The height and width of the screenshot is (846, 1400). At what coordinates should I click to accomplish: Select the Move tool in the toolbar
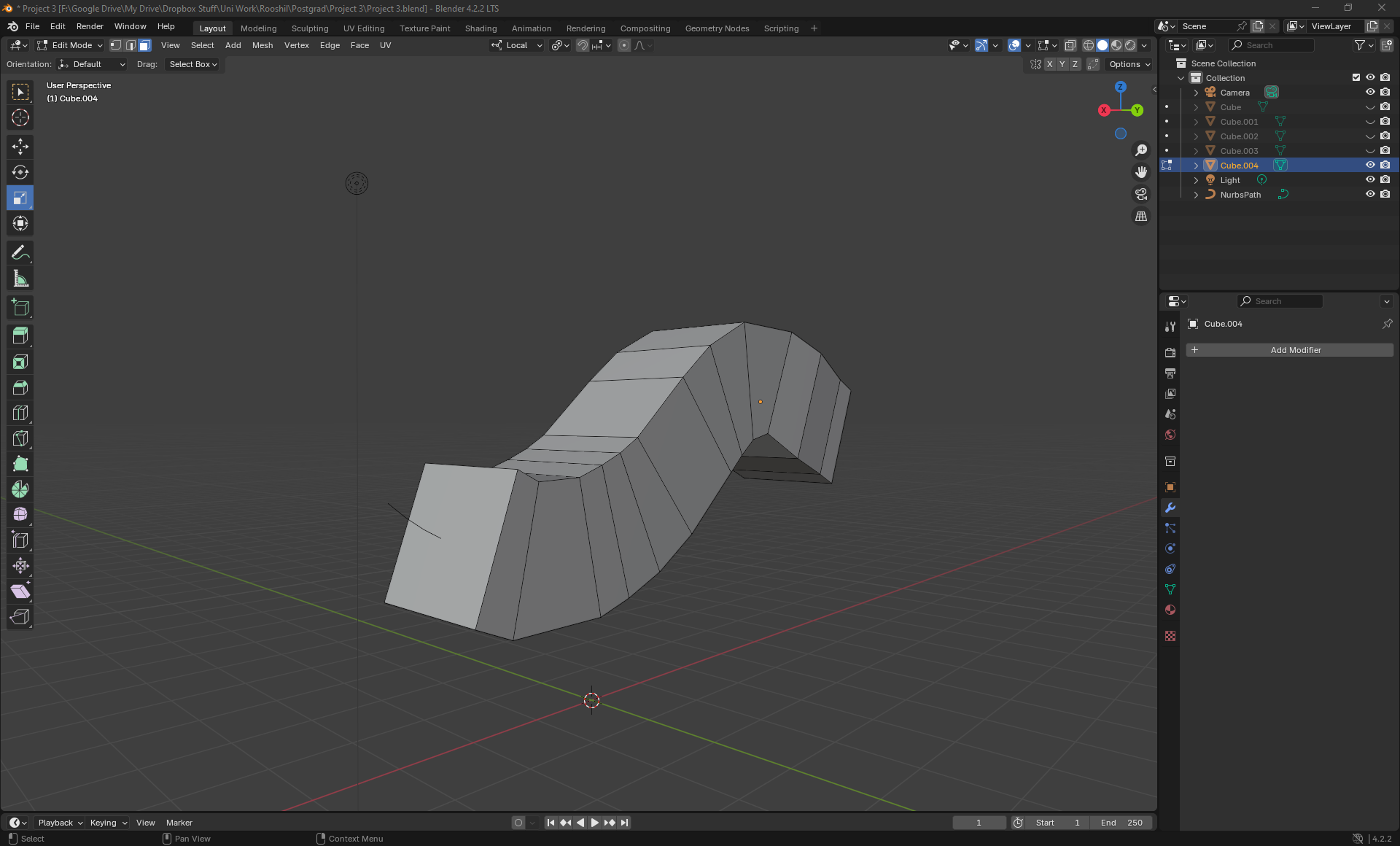(20, 147)
